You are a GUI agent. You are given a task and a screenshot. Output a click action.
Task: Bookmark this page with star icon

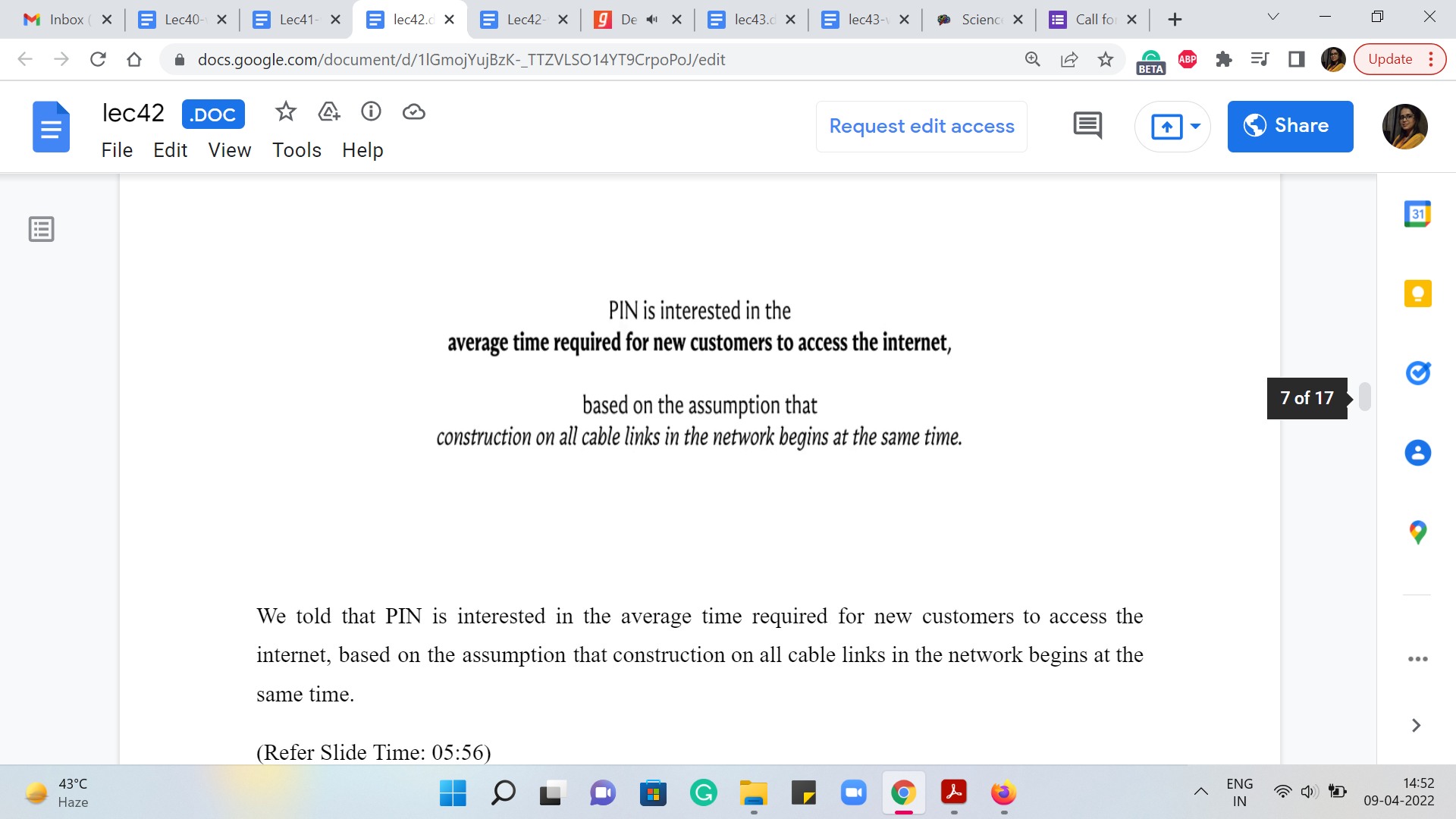click(1106, 59)
